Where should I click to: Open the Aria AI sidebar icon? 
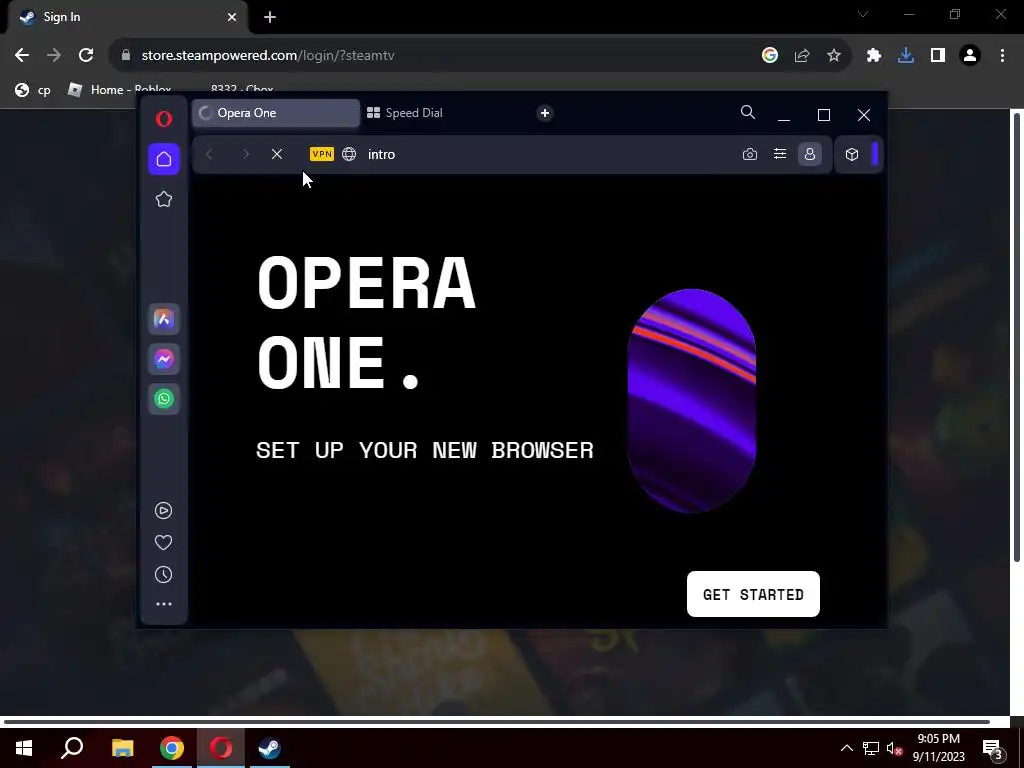coord(164,319)
